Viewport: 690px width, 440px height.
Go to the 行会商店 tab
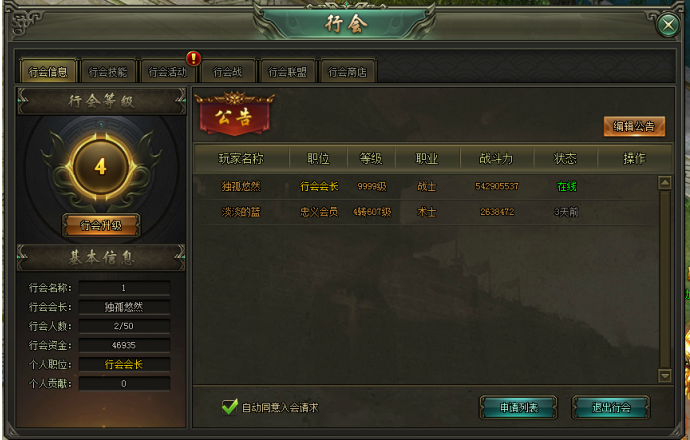[347, 71]
